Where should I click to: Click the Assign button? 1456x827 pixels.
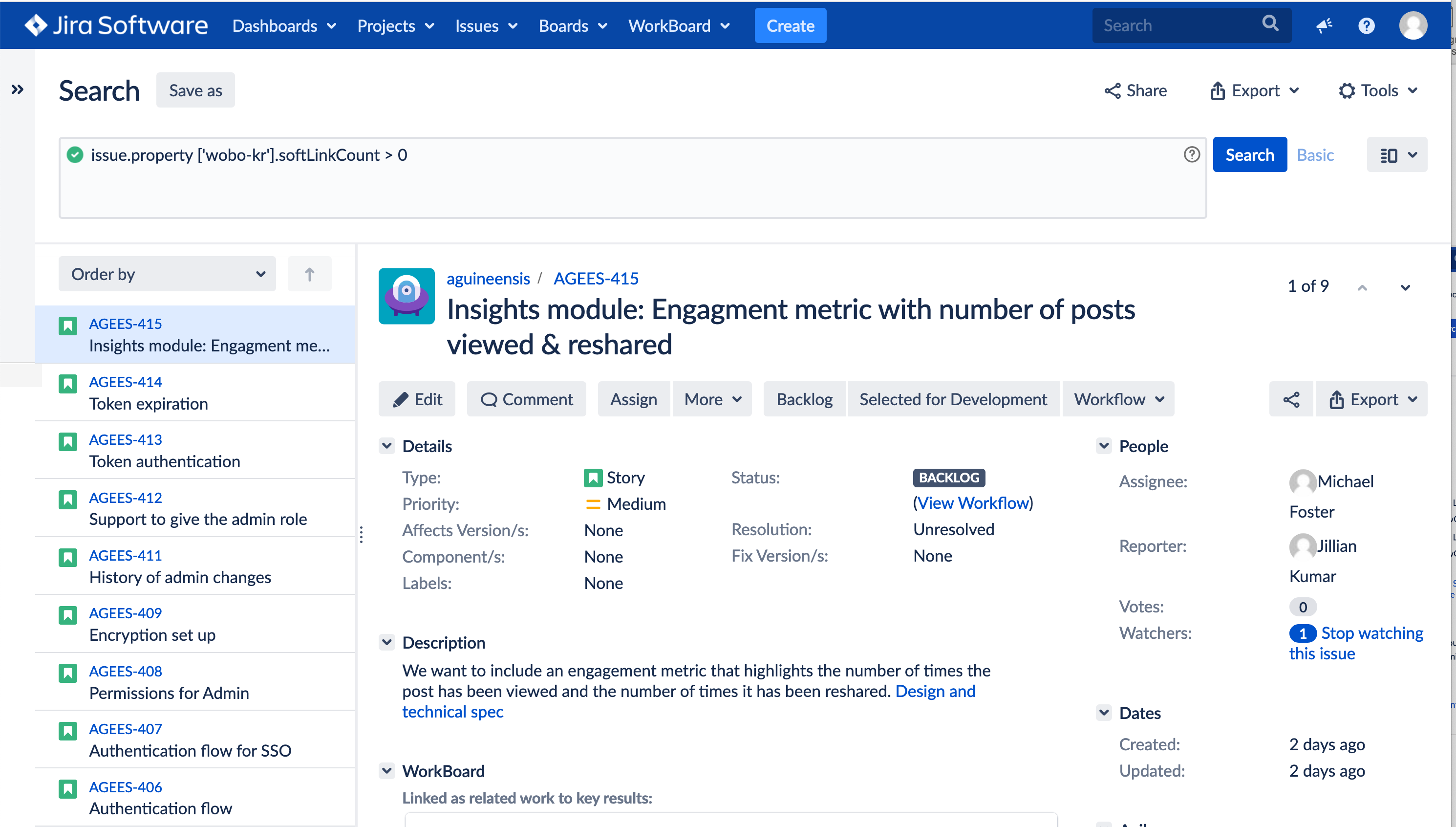click(634, 399)
